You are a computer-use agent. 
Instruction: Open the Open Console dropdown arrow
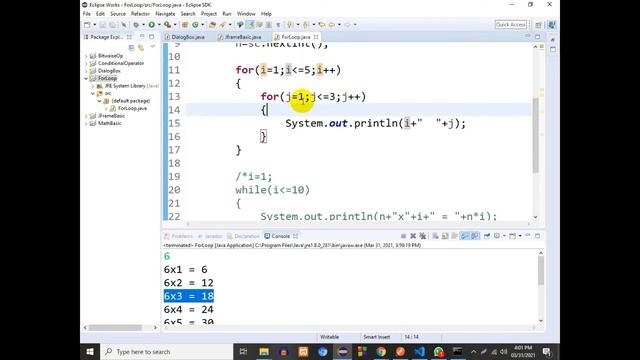pos(520,236)
